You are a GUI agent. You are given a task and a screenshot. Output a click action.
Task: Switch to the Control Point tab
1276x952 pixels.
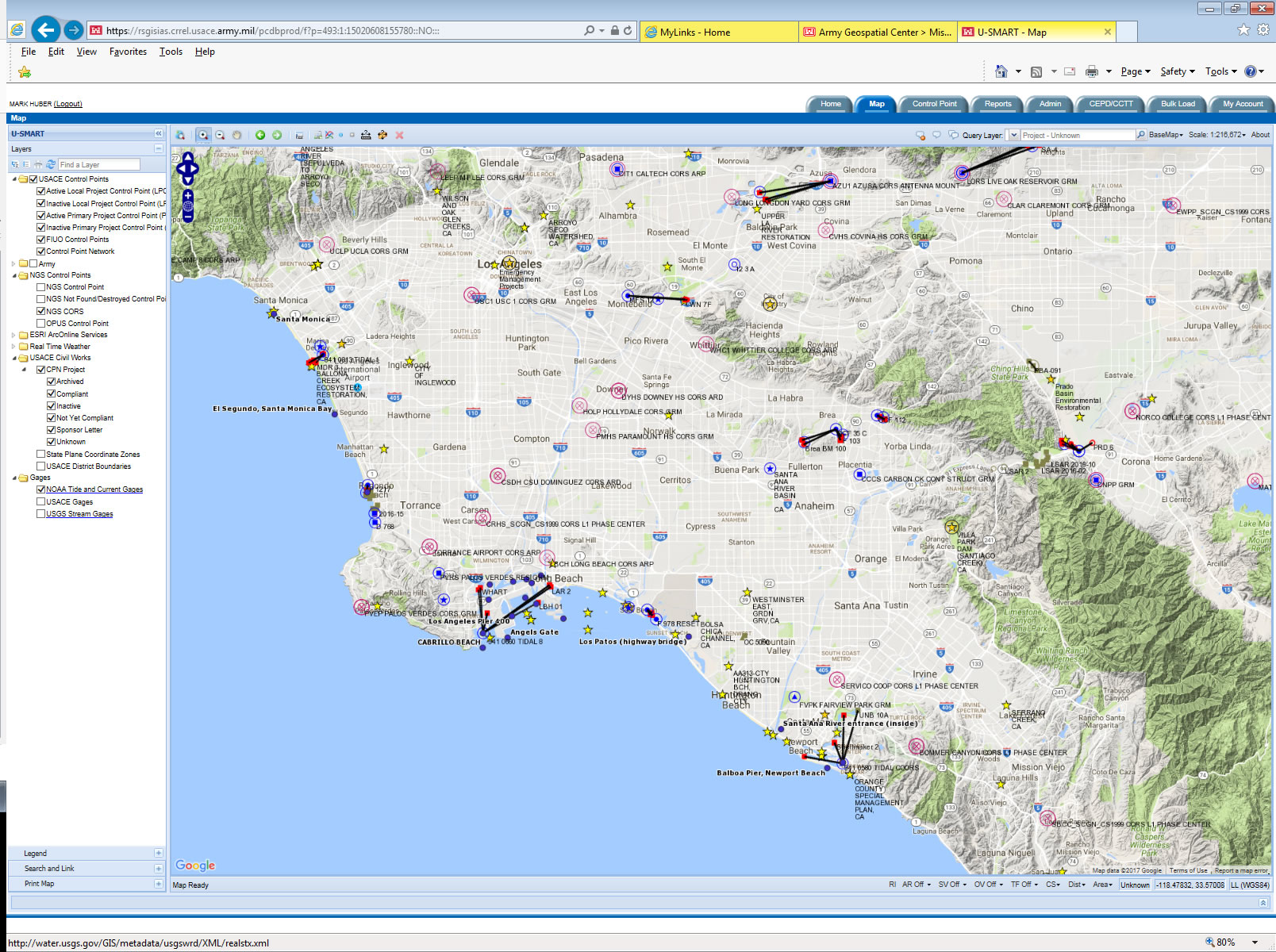point(935,104)
